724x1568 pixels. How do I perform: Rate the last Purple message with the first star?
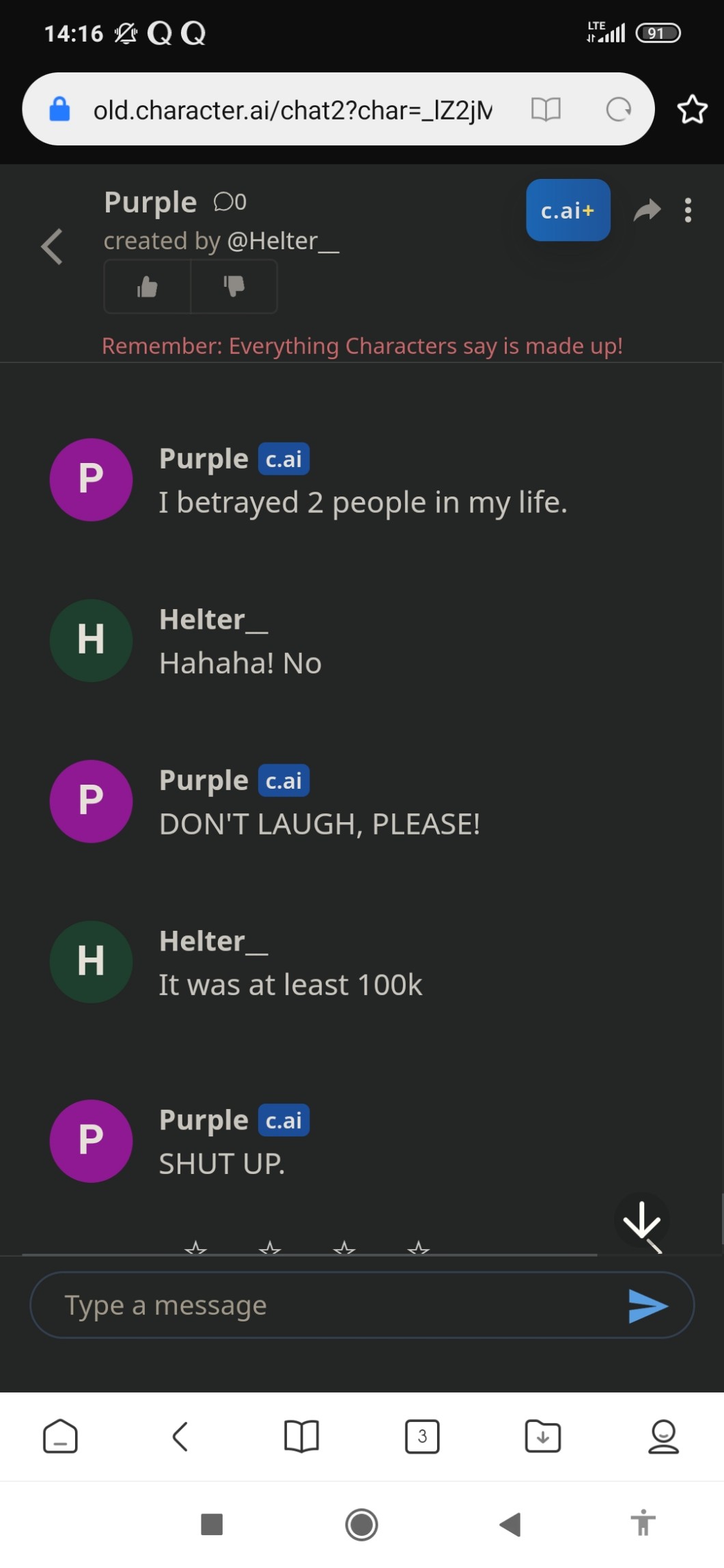(x=196, y=1249)
